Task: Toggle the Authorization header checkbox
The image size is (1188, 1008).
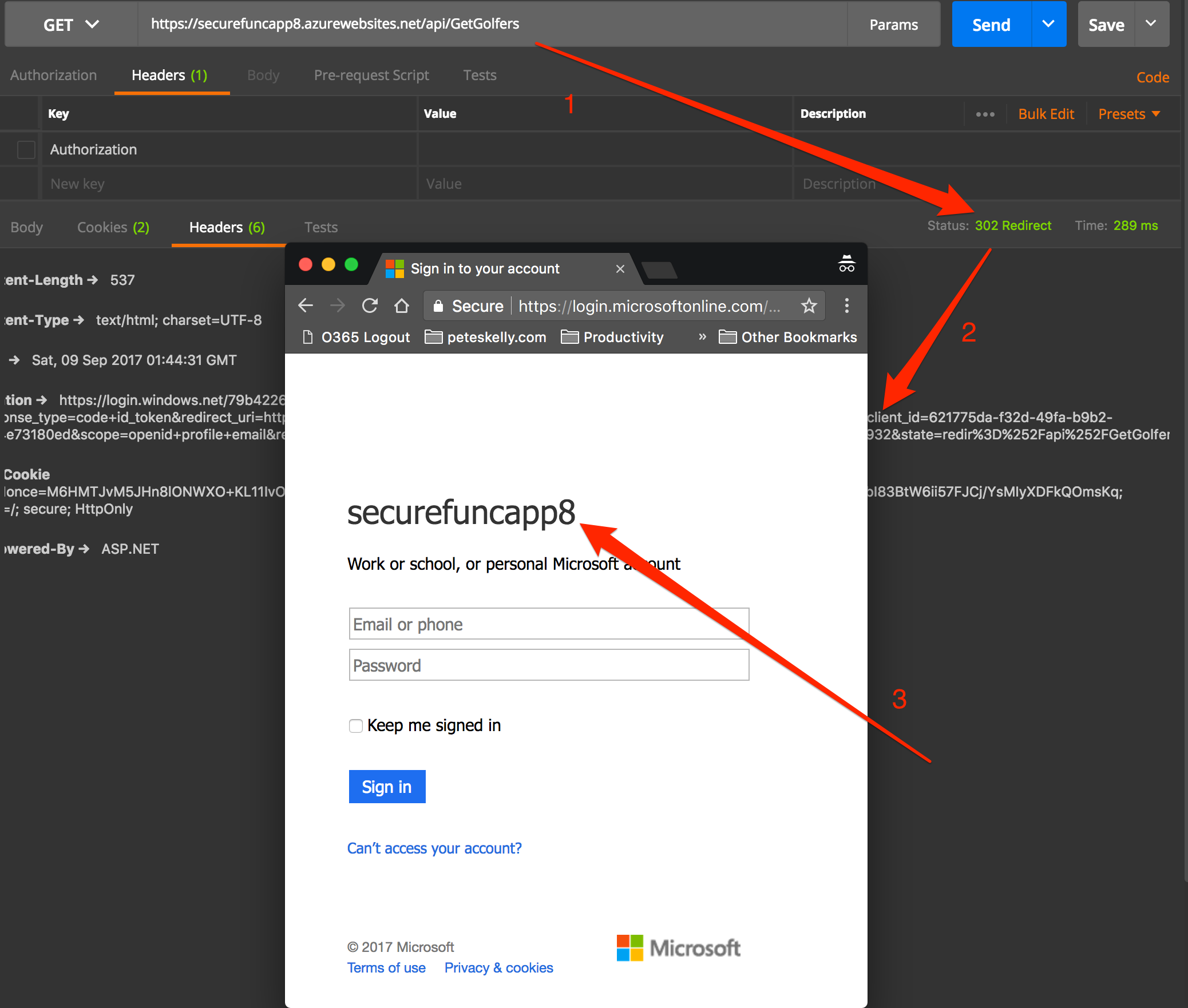Action: click(x=26, y=149)
